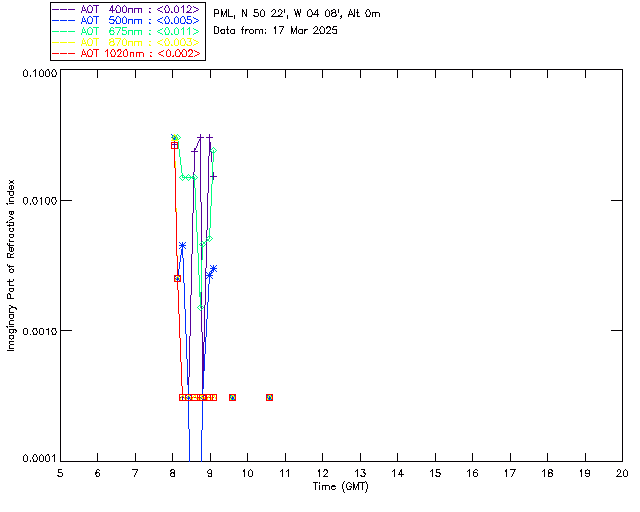Viewport: 640px width, 512px height.
Task: Click the x-axis tick label 20
Action: [622, 473]
